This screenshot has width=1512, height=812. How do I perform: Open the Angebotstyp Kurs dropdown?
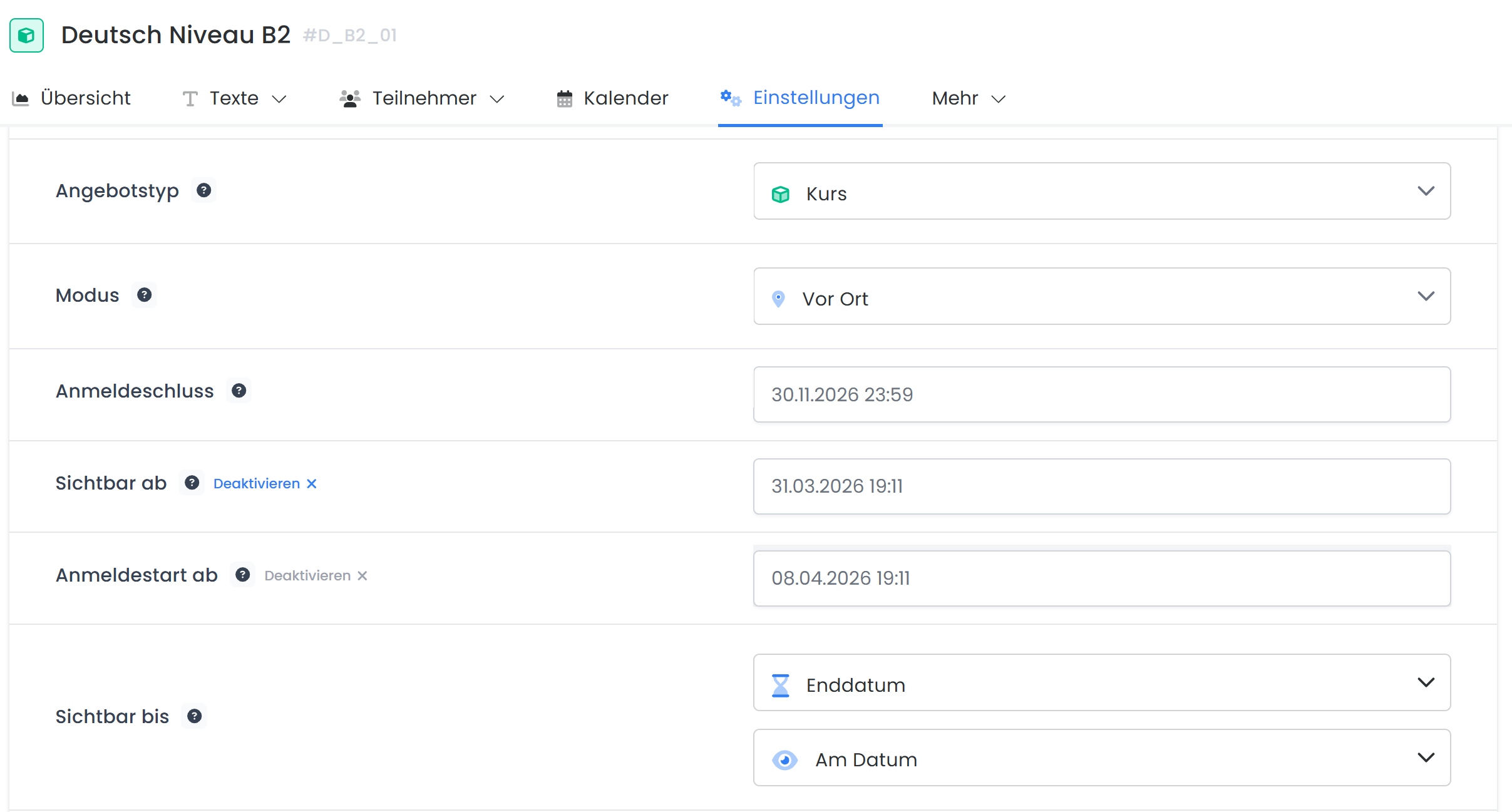pos(1101,192)
